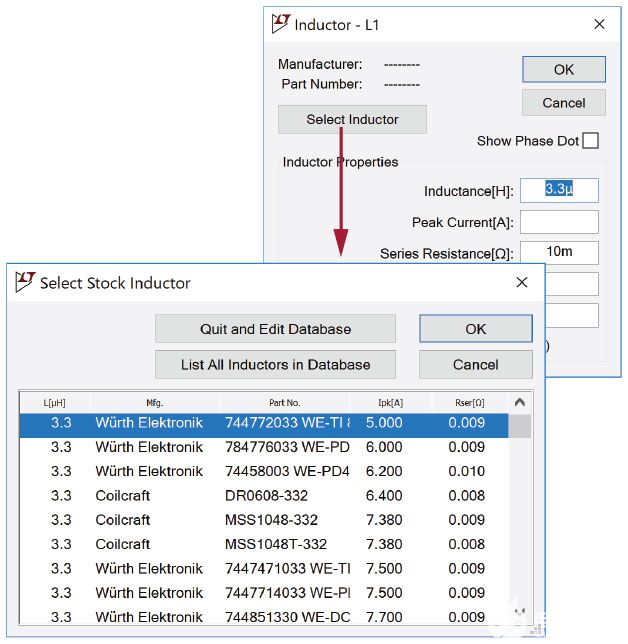Confirm with OK in Select Stock Inductor
The width and height of the screenshot is (628, 644).
point(475,329)
